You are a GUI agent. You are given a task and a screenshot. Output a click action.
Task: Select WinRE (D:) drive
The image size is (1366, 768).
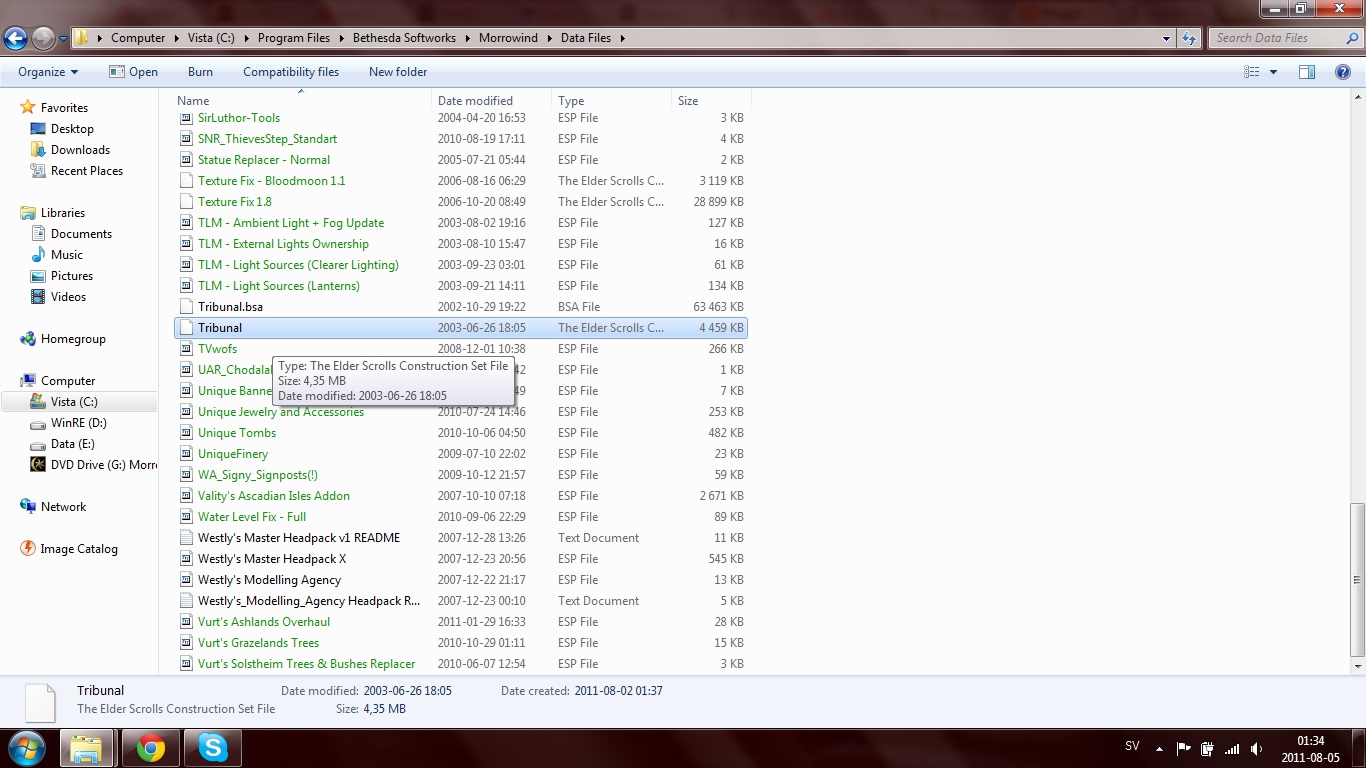pos(78,423)
